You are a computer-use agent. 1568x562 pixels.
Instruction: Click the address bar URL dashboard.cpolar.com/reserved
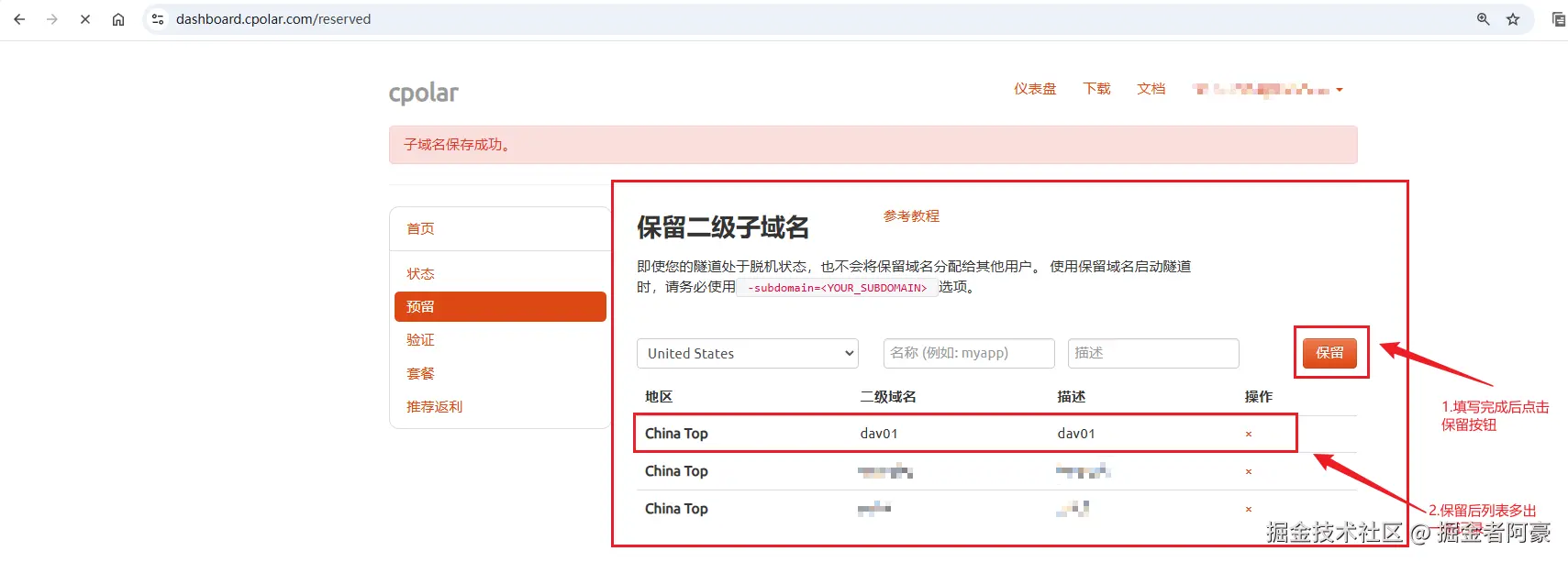(x=273, y=19)
